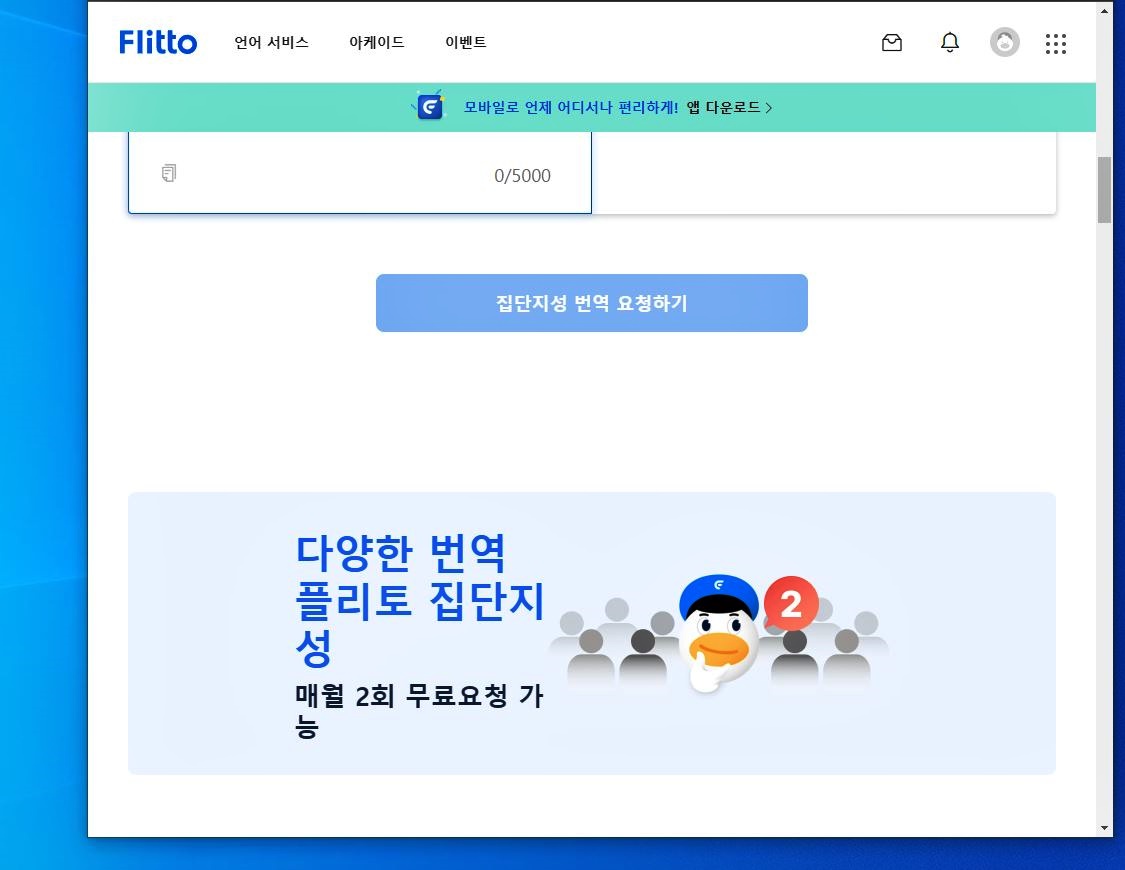Click the scrollbar up arrow

(x=1103, y=10)
